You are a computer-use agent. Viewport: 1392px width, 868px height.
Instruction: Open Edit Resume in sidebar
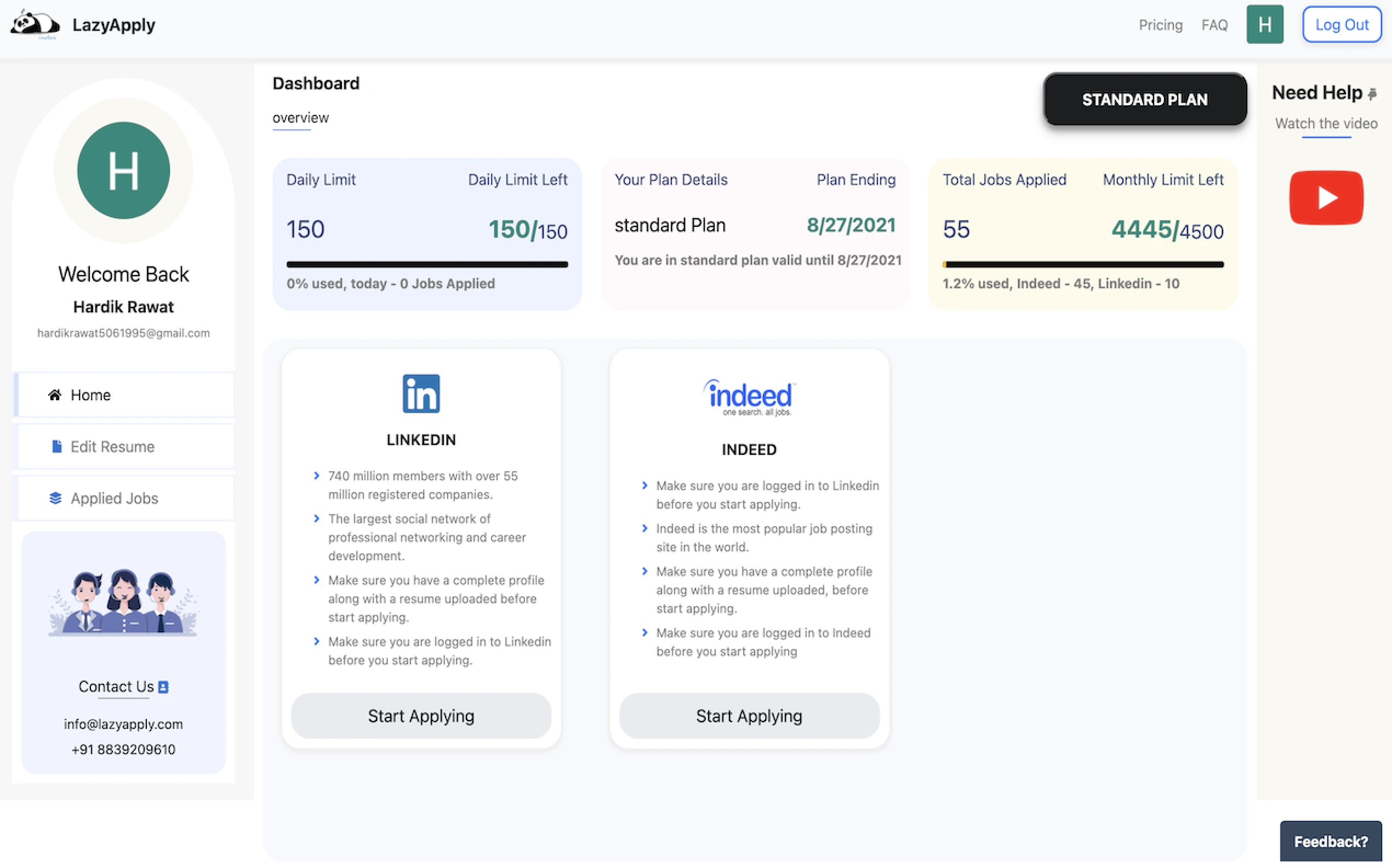click(124, 447)
